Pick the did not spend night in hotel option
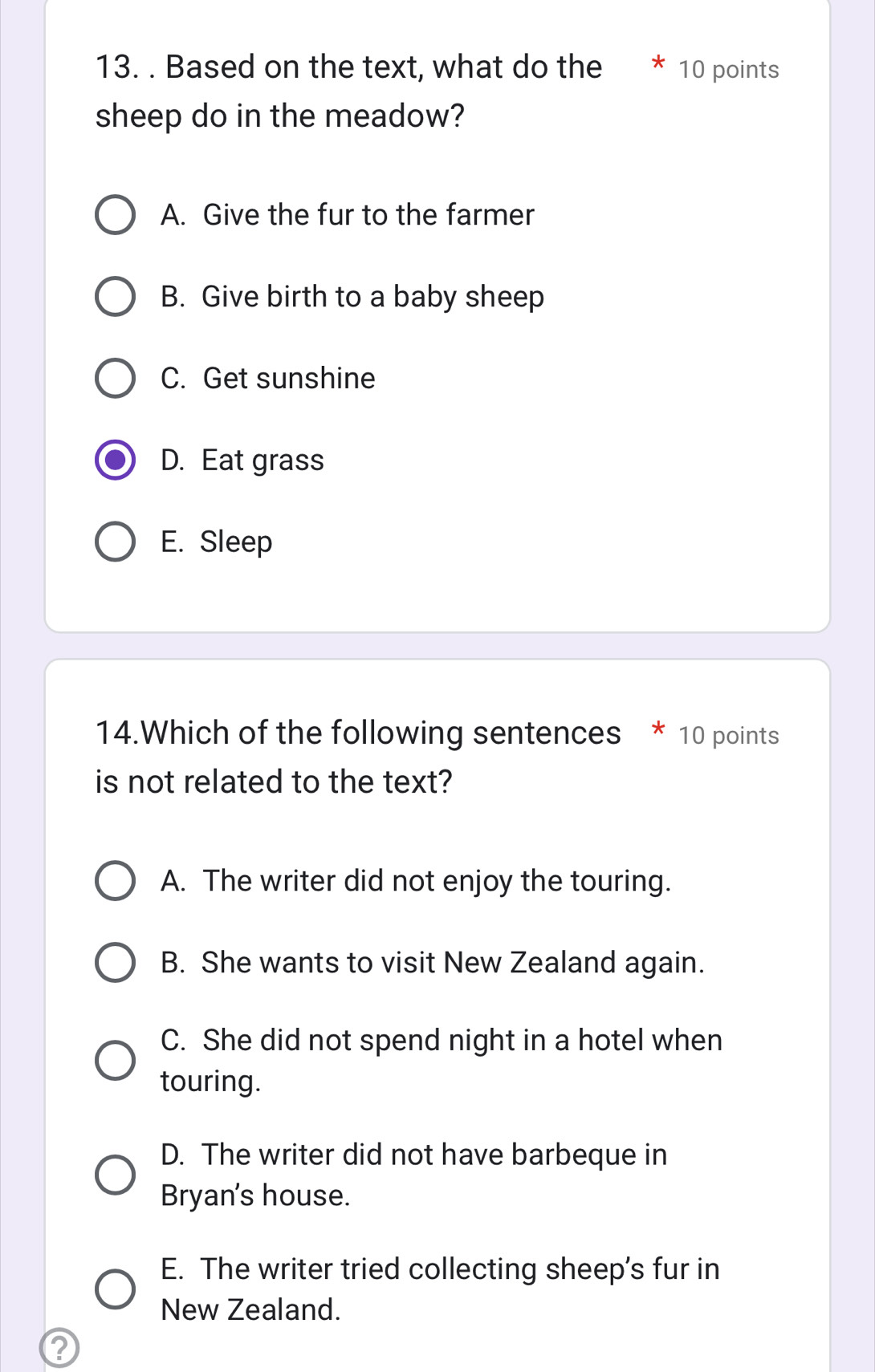Screen dimensions: 875x1372 116,1061
